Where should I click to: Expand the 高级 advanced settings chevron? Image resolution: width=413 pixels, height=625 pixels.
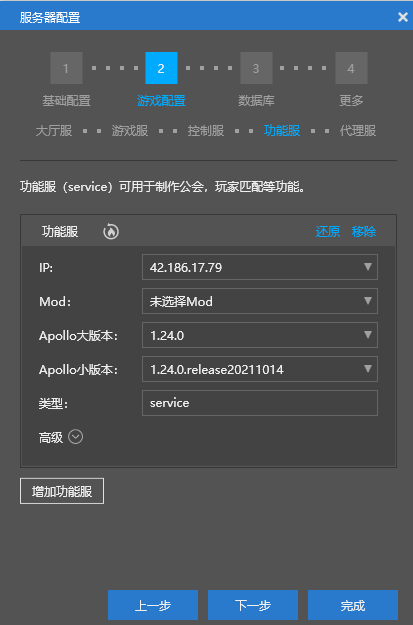pyautogui.click(x=75, y=437)
